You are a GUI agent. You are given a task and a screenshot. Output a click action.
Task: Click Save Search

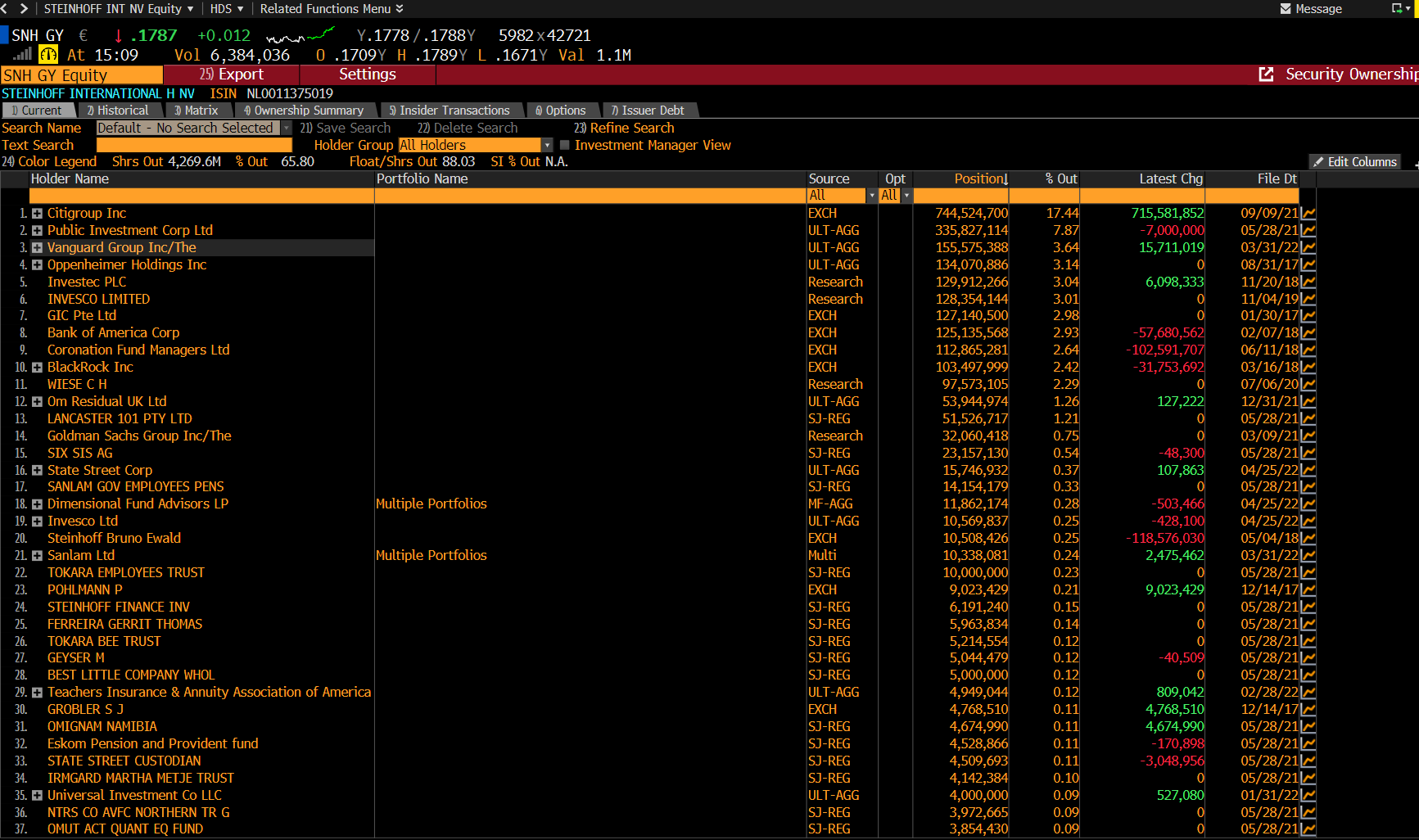point(346,128)
